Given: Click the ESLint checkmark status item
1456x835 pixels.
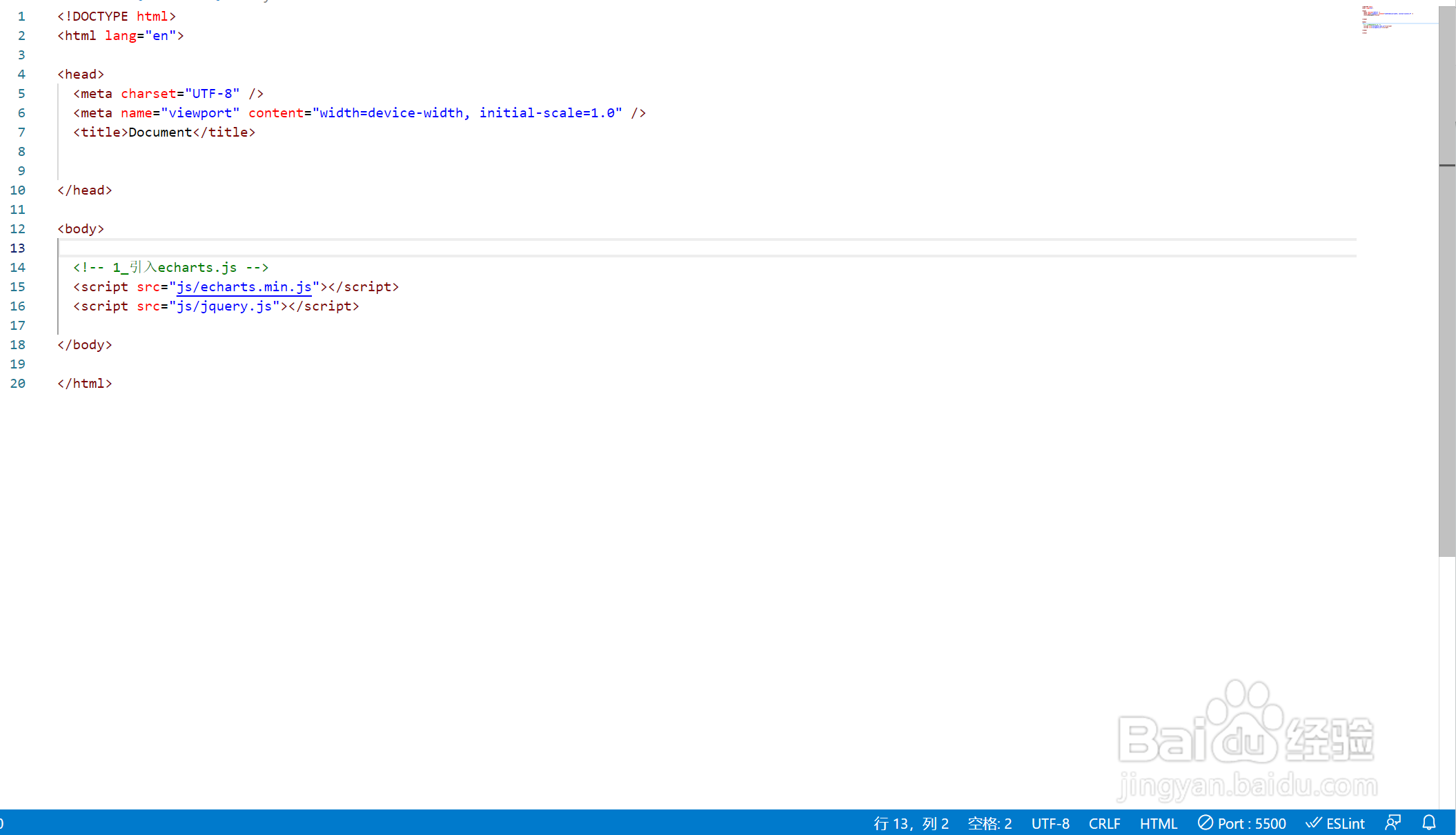Looking at the screenshot, I should (x=1335, y=823).
